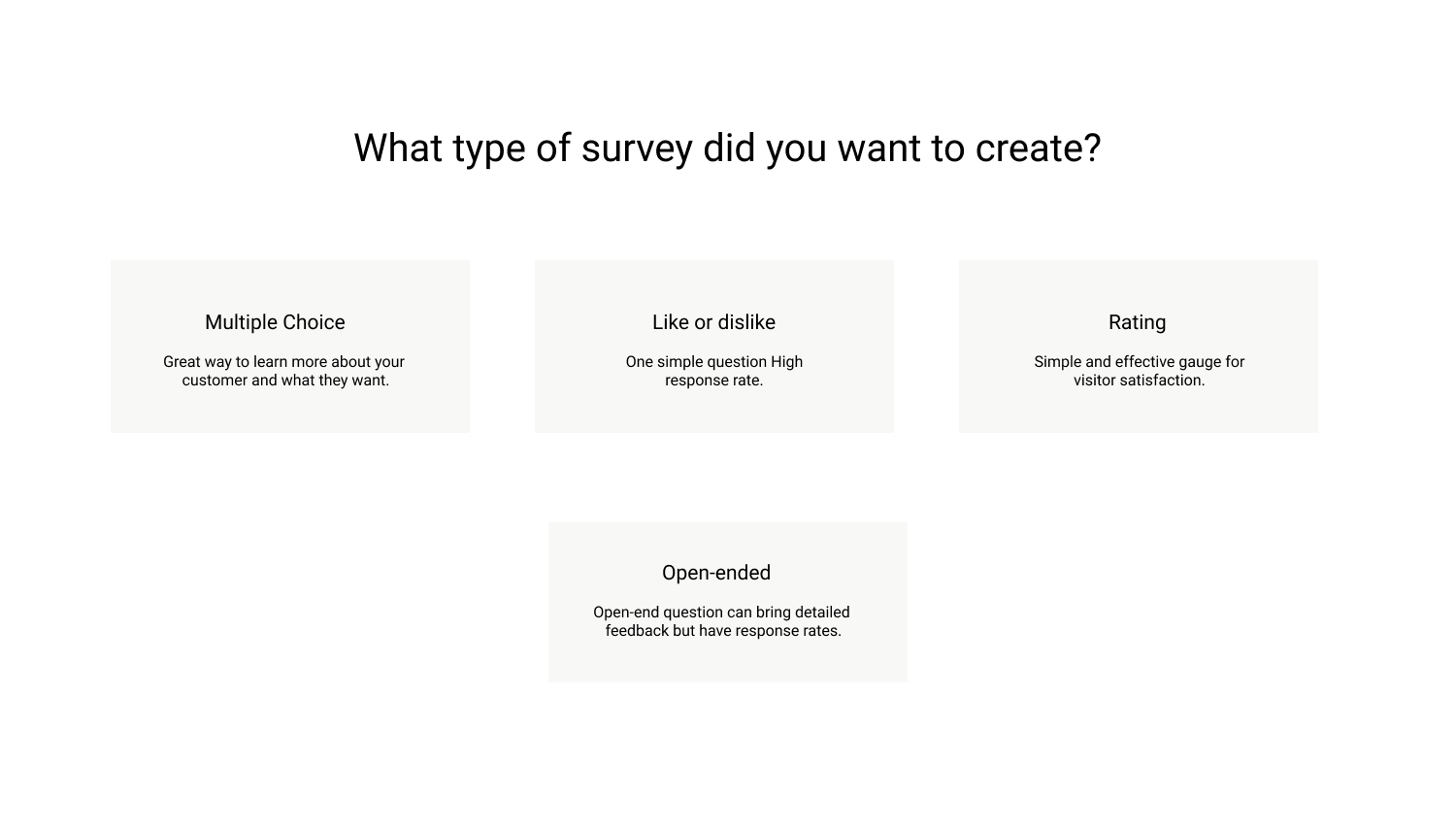1456x829 pixels.
Task: Click the 'Multiple Choice' card title
Action: pos(275,322)
